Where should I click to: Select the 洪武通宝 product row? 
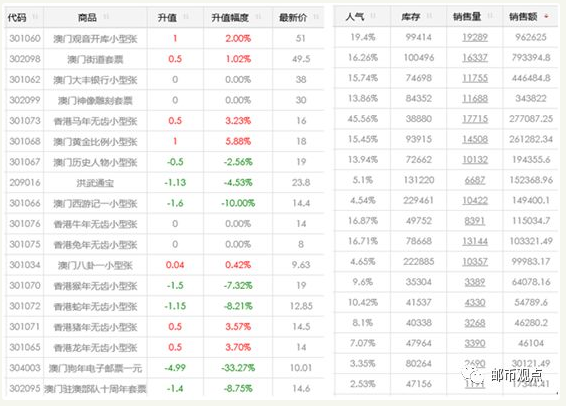[165, 183]
